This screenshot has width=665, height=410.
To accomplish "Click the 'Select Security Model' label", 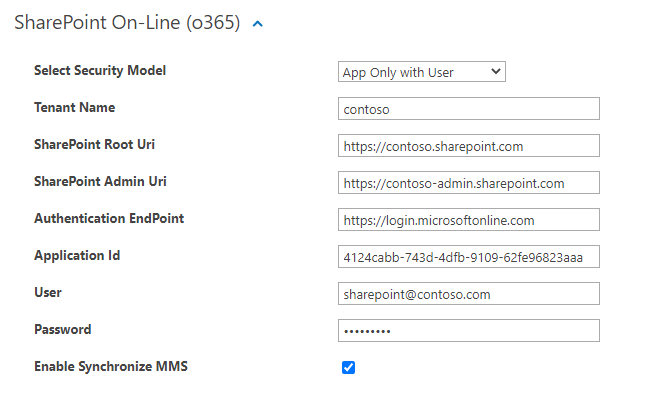I will coord(100,71).
